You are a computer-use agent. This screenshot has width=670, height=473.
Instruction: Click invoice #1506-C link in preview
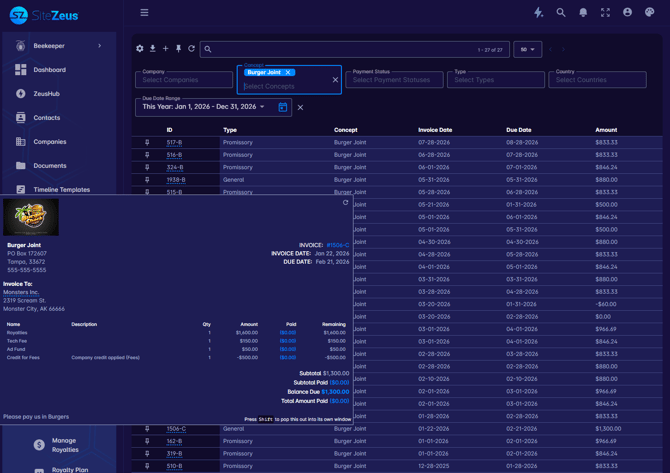338,245
